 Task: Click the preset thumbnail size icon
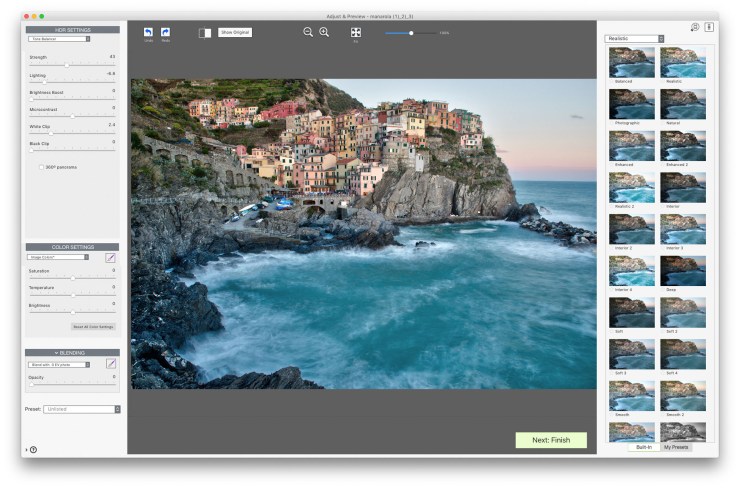click(x=695, y=27)
